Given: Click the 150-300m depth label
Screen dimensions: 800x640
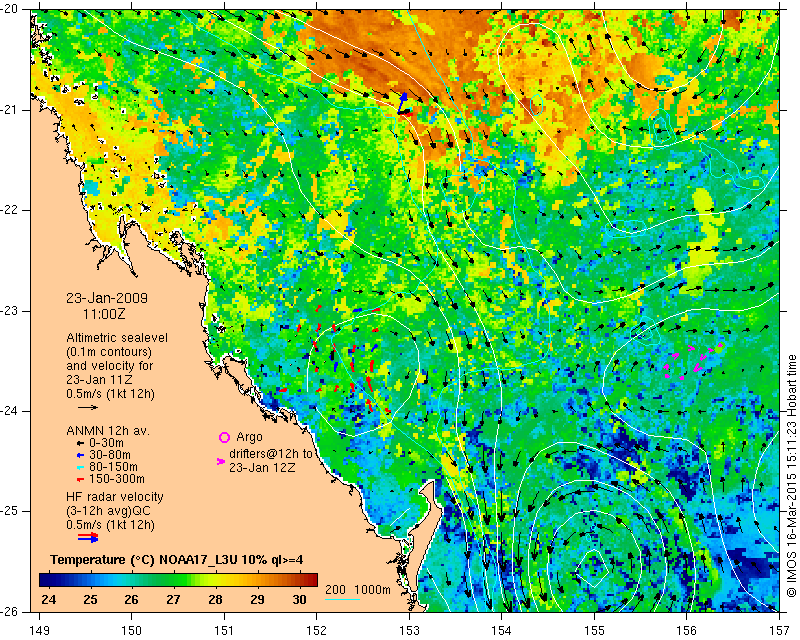Looking at the screenshot, I should click(117, 479).
